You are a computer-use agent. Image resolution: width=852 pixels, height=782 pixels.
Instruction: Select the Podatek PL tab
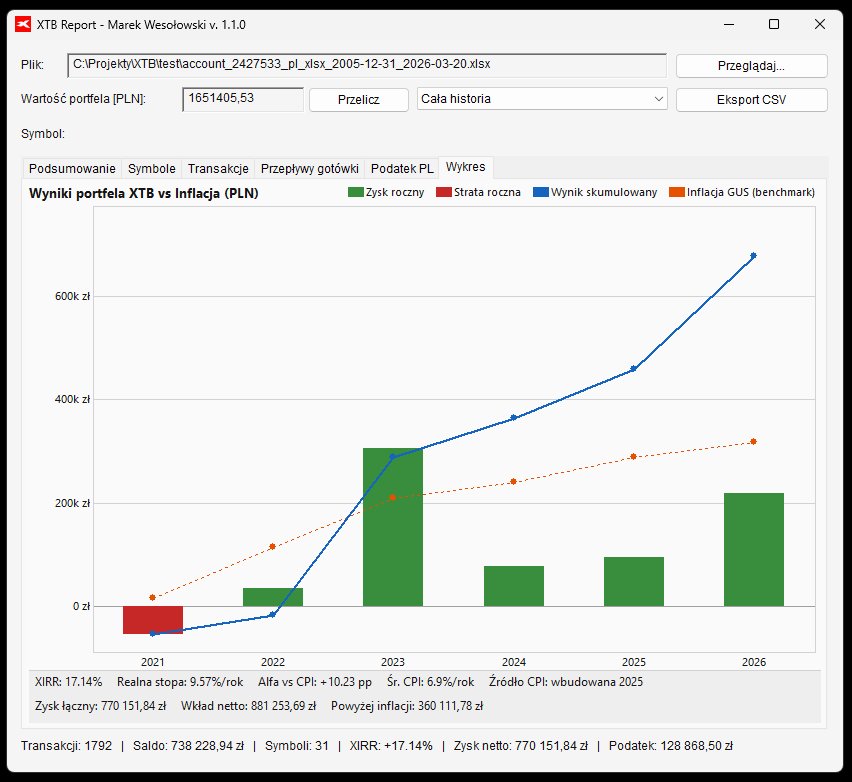(x=402, y=168)
